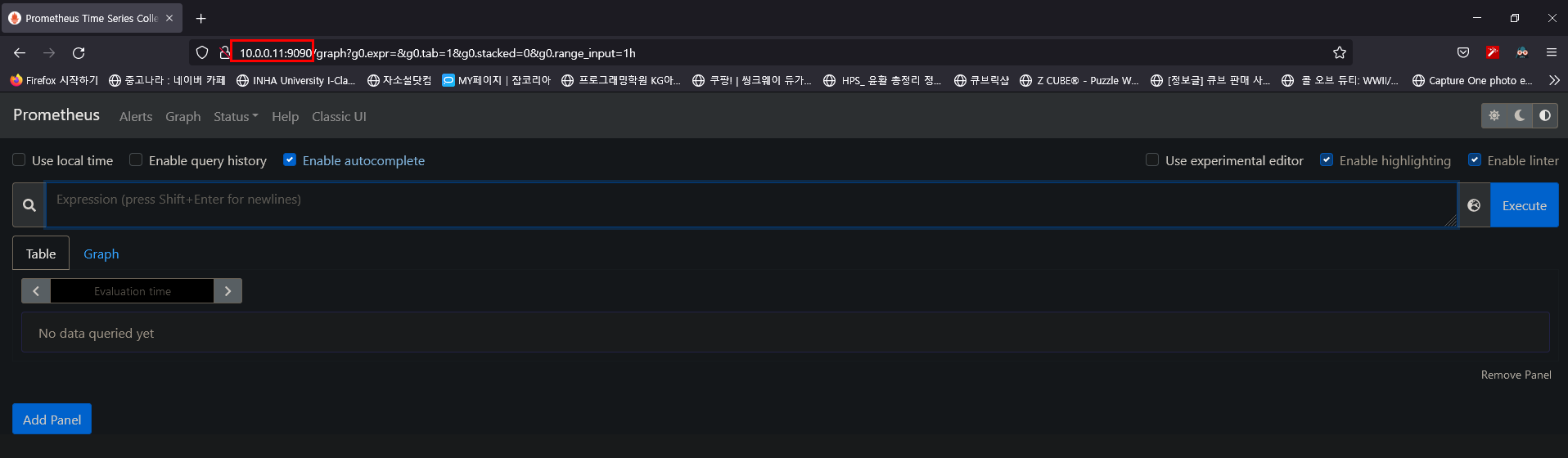
Task: Click the No data queried yet message
Action: 96,333
